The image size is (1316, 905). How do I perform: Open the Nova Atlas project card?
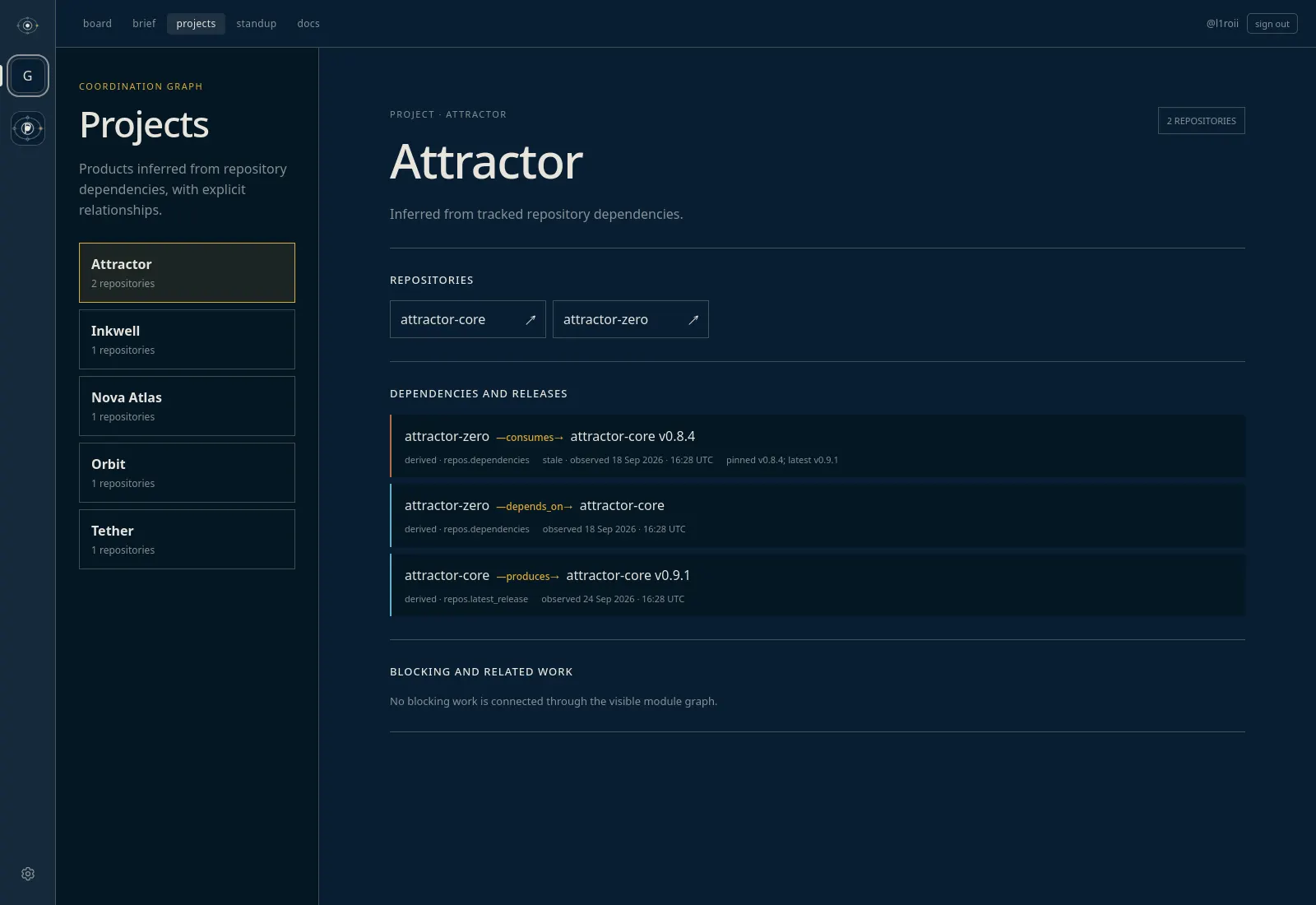pos(187,406)
